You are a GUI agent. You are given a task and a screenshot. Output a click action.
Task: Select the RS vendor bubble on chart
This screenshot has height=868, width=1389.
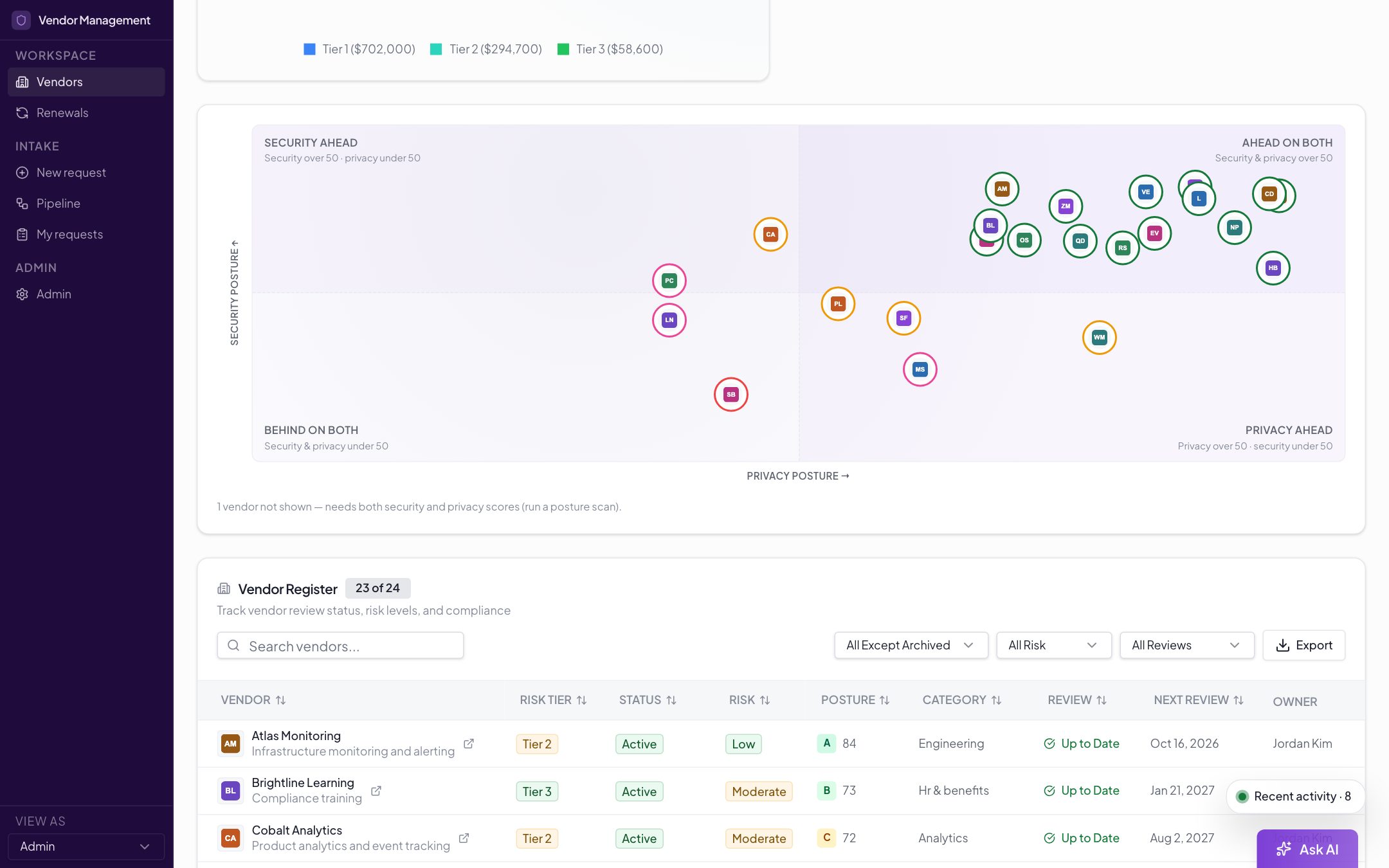tap(1123, 248)
